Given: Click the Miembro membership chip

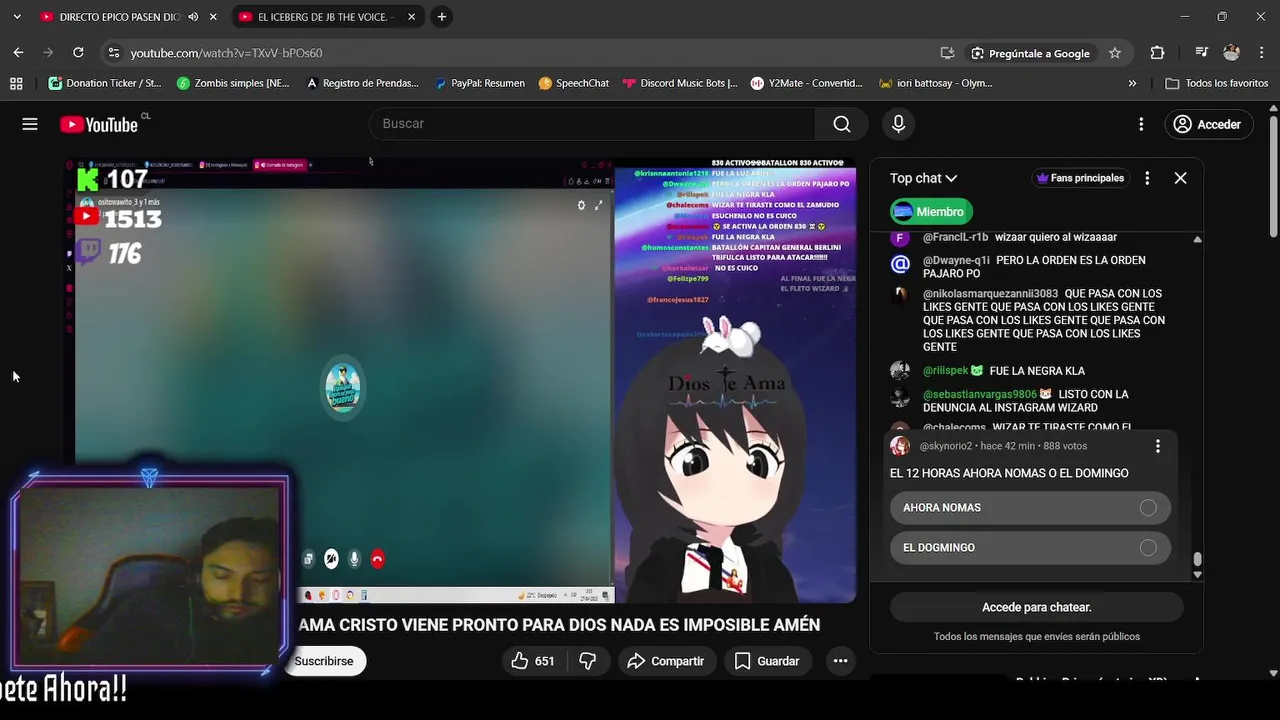Looking at the screenshot, I should [929, 212].
